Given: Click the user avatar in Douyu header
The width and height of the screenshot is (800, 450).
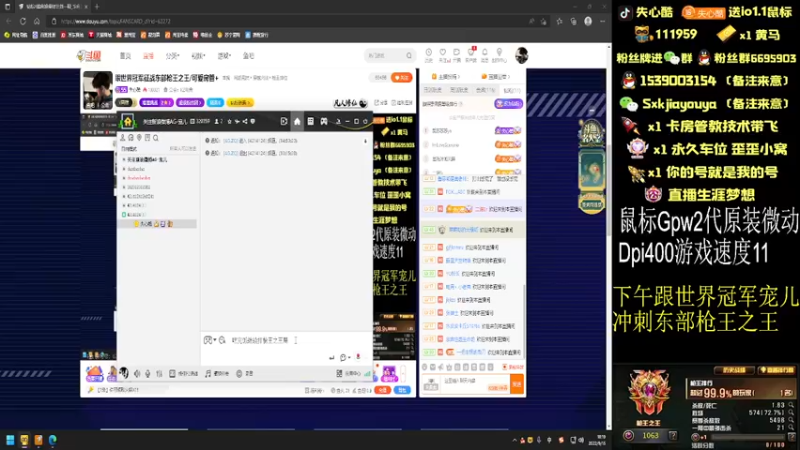Looking at the screenshot, I should pyautogui.click(x=521, y=55).
